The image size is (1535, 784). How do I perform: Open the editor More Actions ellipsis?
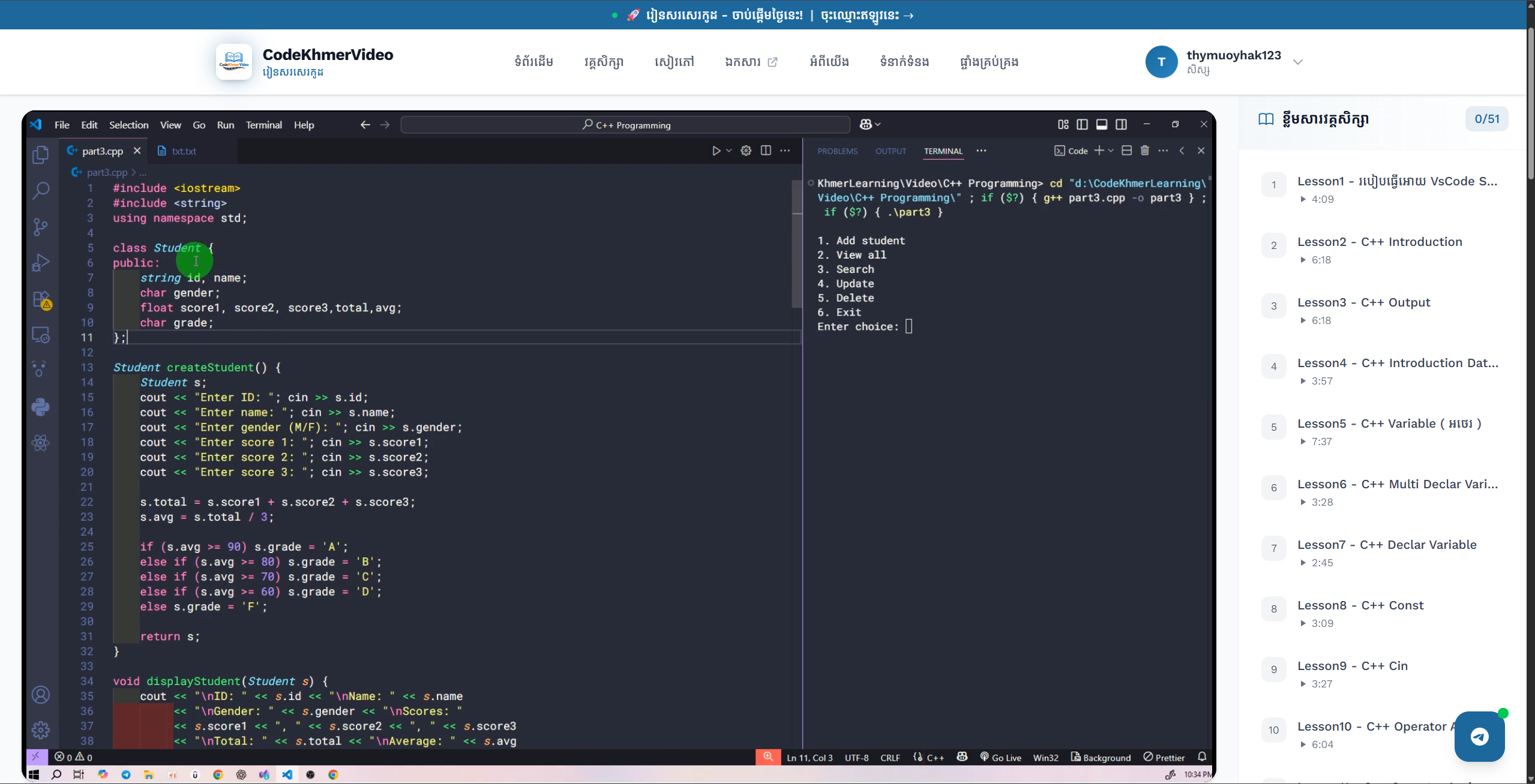coord(785,151)
